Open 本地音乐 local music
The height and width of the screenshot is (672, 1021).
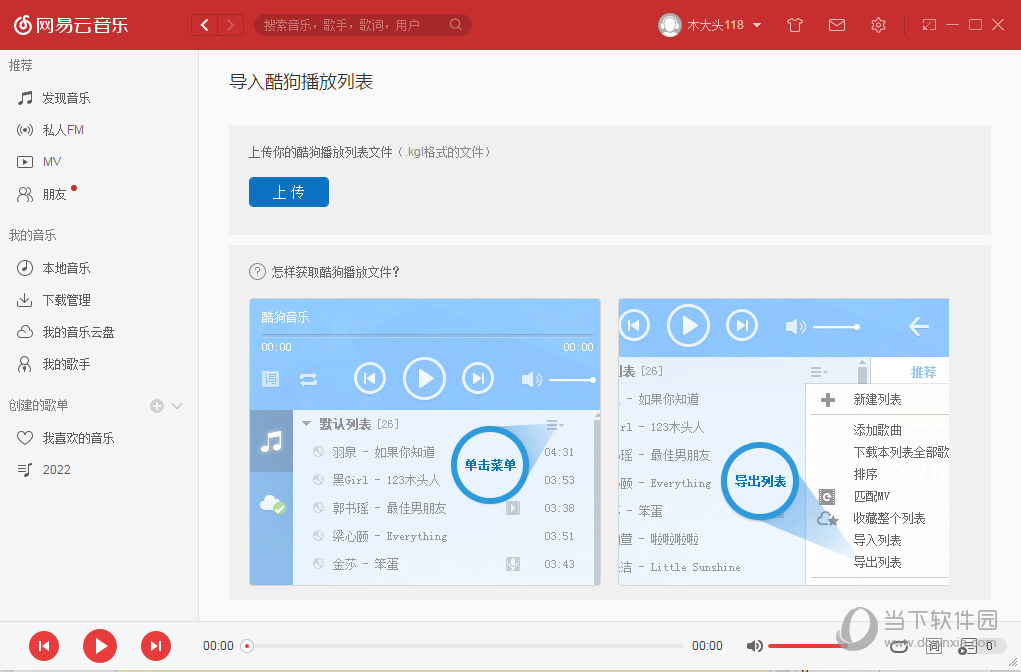[67, 267]
